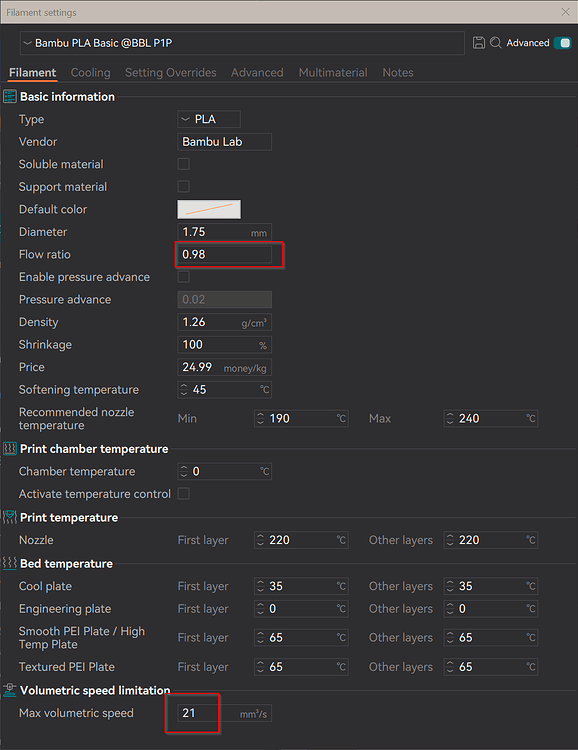
Task: Click the Max volumetric speed label
Action: point(76,713)
